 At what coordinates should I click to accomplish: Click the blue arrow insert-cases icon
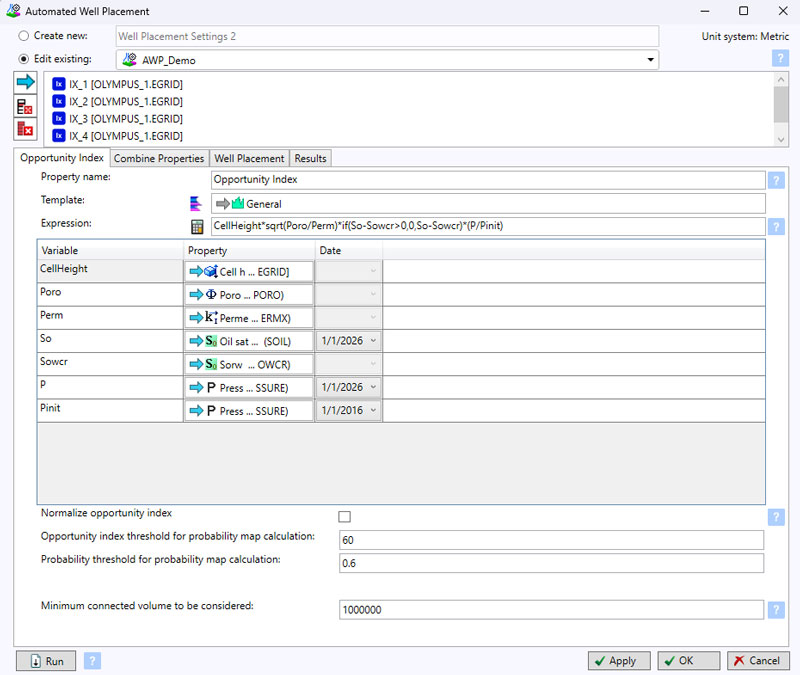coord(25,82)
